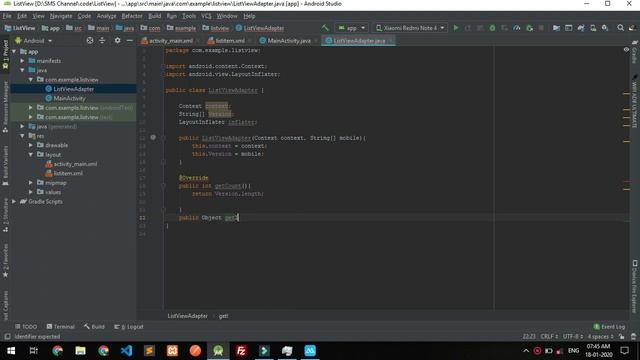Open FileZilla from the taskbar
The height and width of the screenshot is (360, 640).
(241, 351)
